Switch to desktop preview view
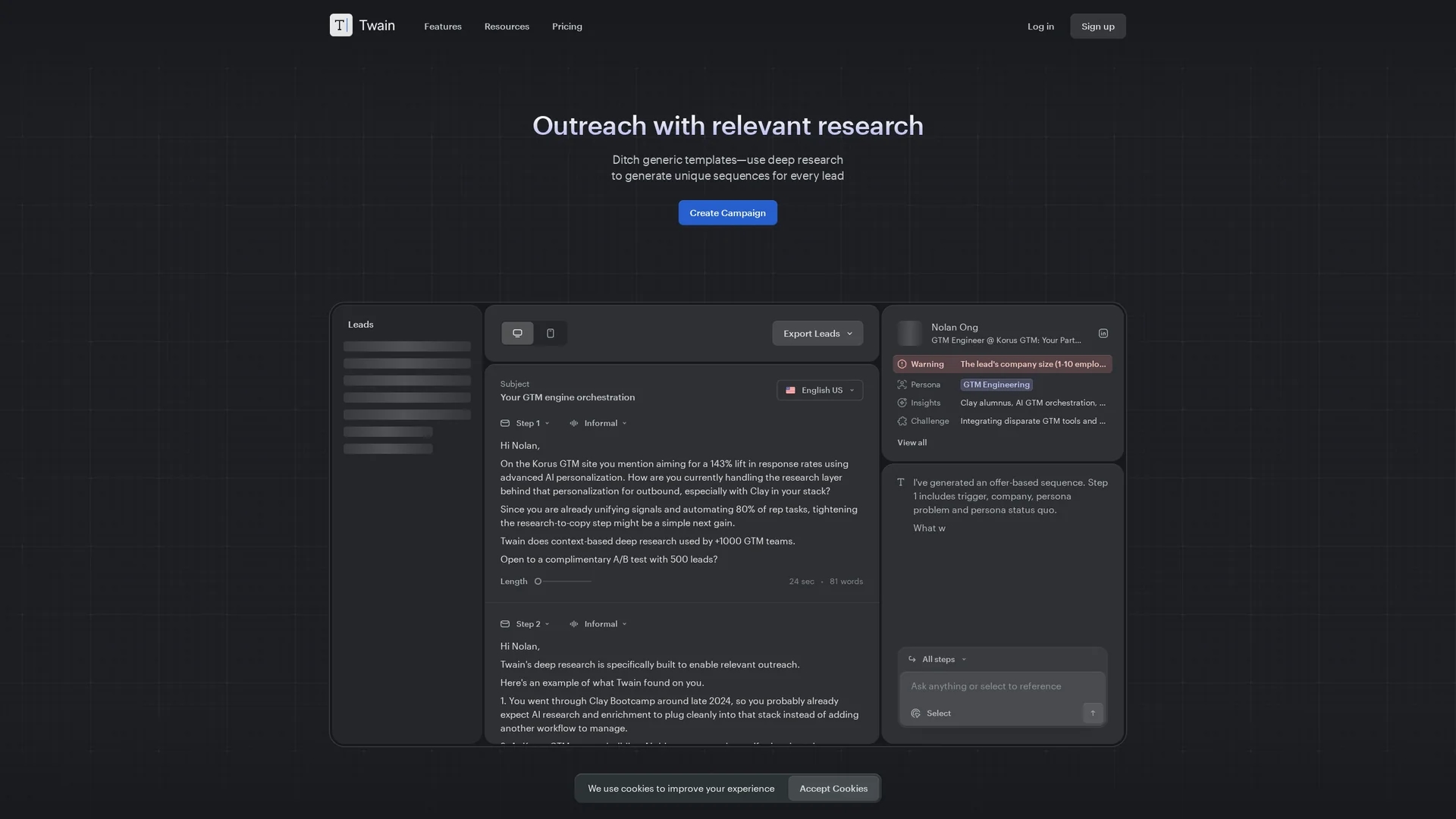Image resolution: width=1456 pixels, height=819 pixels. 517,333
